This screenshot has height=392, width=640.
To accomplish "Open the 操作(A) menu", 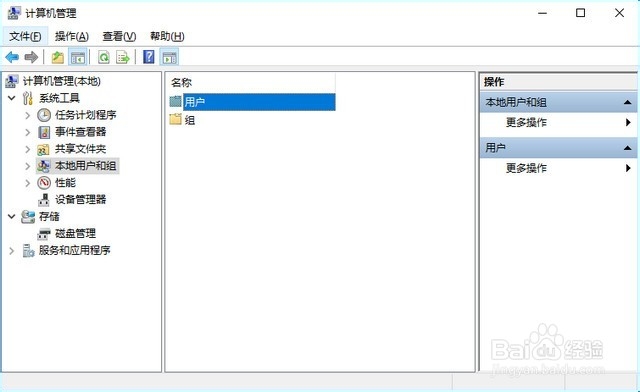I will point(71,36).
